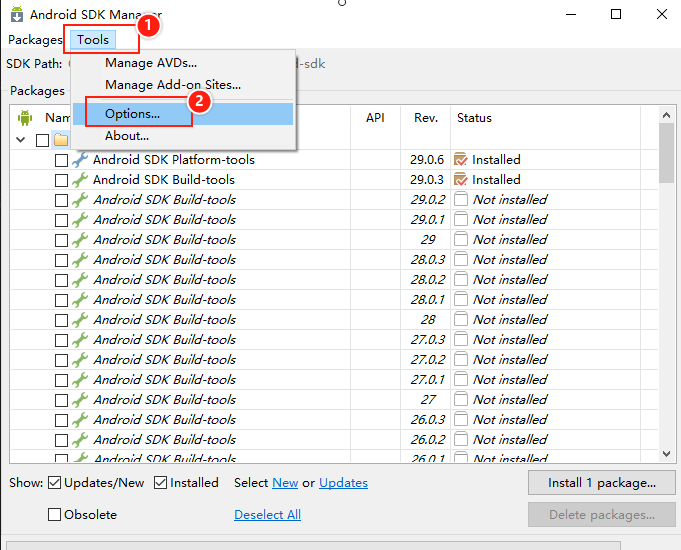This screenshot has height=550, width=681.
Task: Click Not installed icon for revision 29.0.1
Action: click(x=461, y=219)
